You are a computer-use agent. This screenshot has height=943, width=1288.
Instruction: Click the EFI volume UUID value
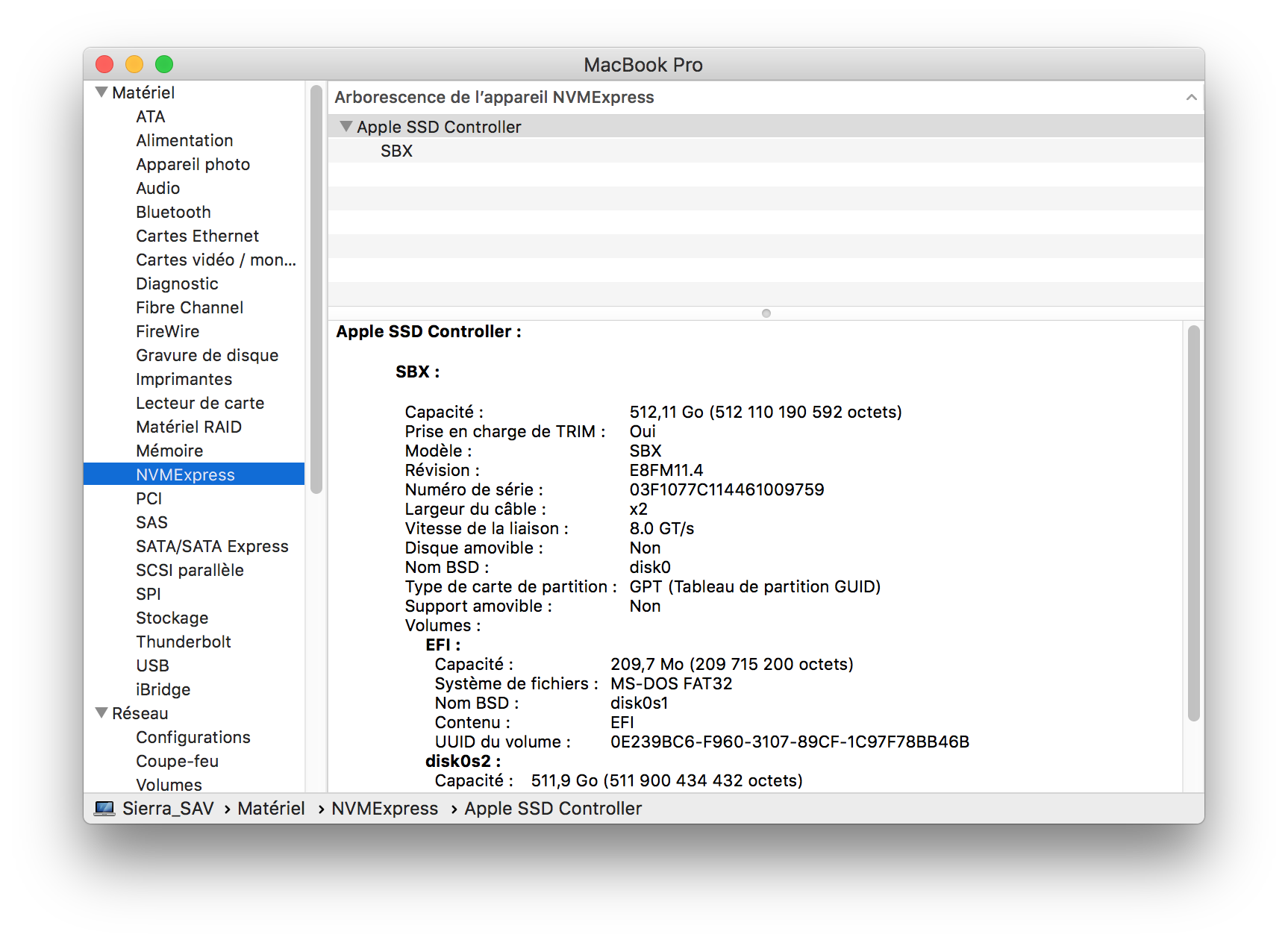[790, 742]
